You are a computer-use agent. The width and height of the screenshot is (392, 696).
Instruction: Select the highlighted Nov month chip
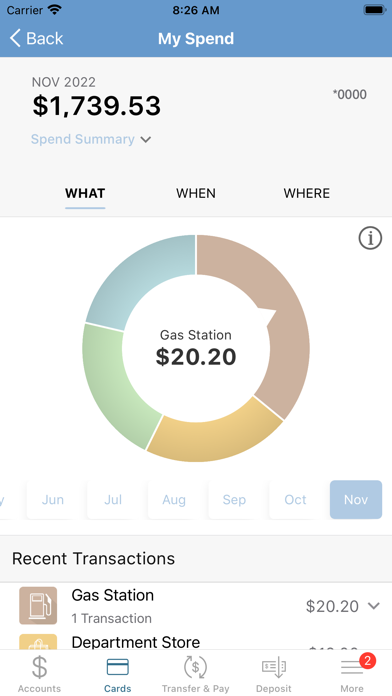[356, 499]
